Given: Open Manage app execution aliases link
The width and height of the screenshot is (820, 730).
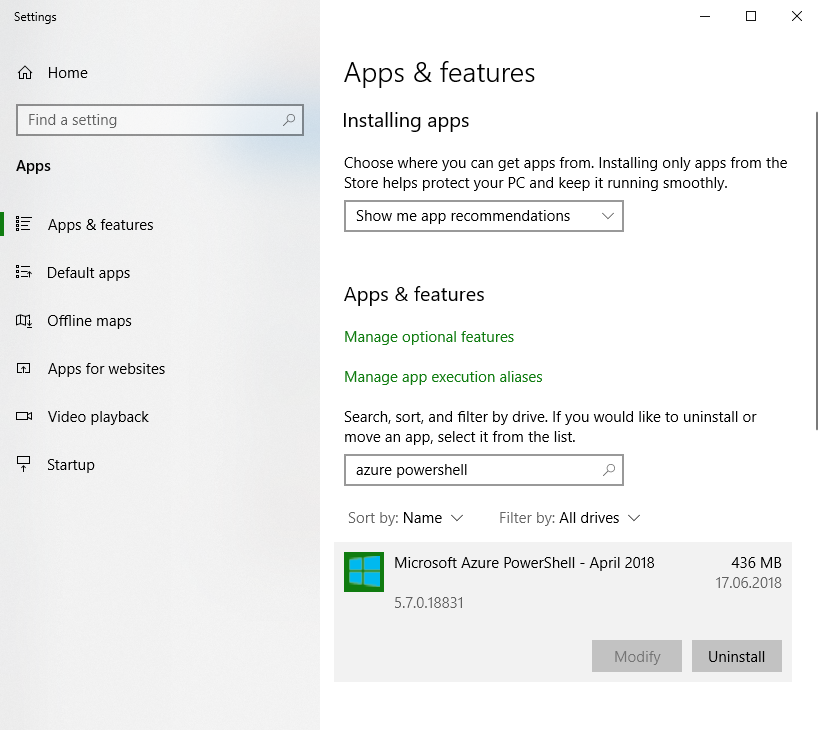Looking at the screenshot, I should pyautogui.click(x=443, y=377).
